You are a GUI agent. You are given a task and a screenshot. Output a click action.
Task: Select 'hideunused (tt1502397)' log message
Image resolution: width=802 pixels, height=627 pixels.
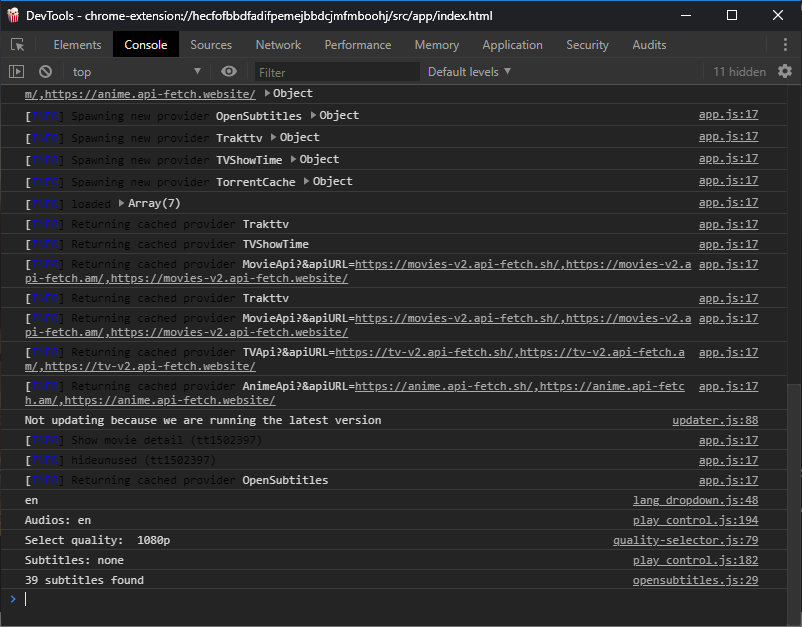[x=121, y=460]
